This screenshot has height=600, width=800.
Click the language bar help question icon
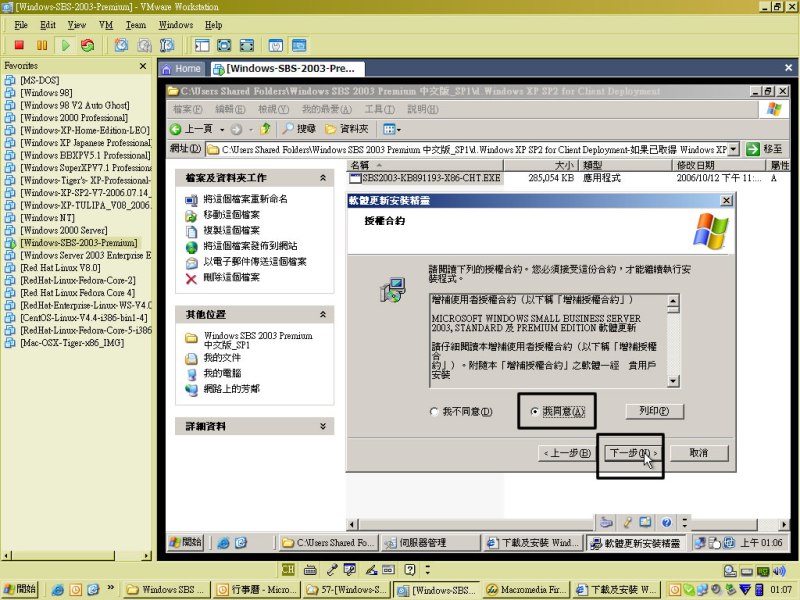click(410, 569)
